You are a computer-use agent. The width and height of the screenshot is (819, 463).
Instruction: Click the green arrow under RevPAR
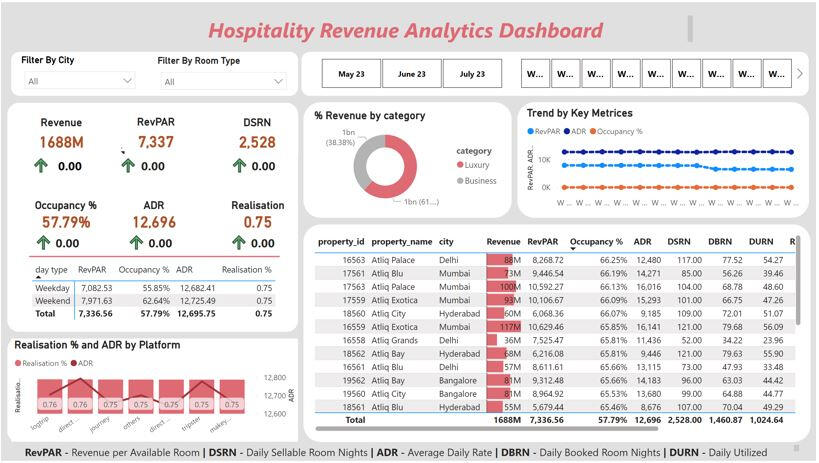[x=128, y=166]
